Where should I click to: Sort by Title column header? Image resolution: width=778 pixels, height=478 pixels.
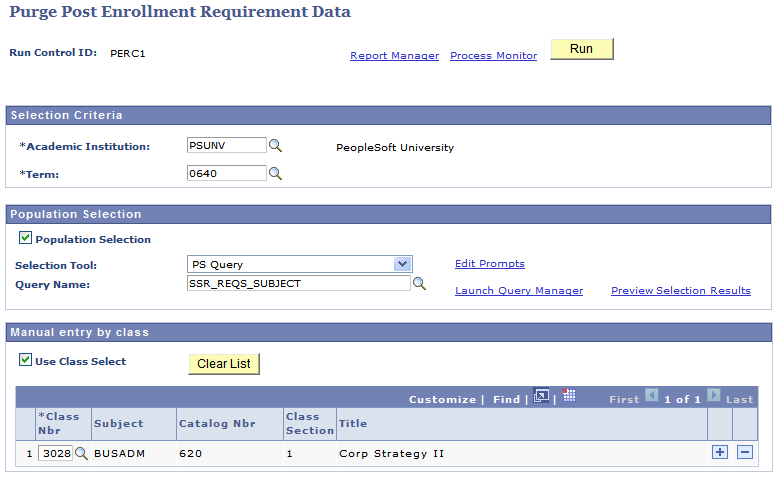[353, 423]
